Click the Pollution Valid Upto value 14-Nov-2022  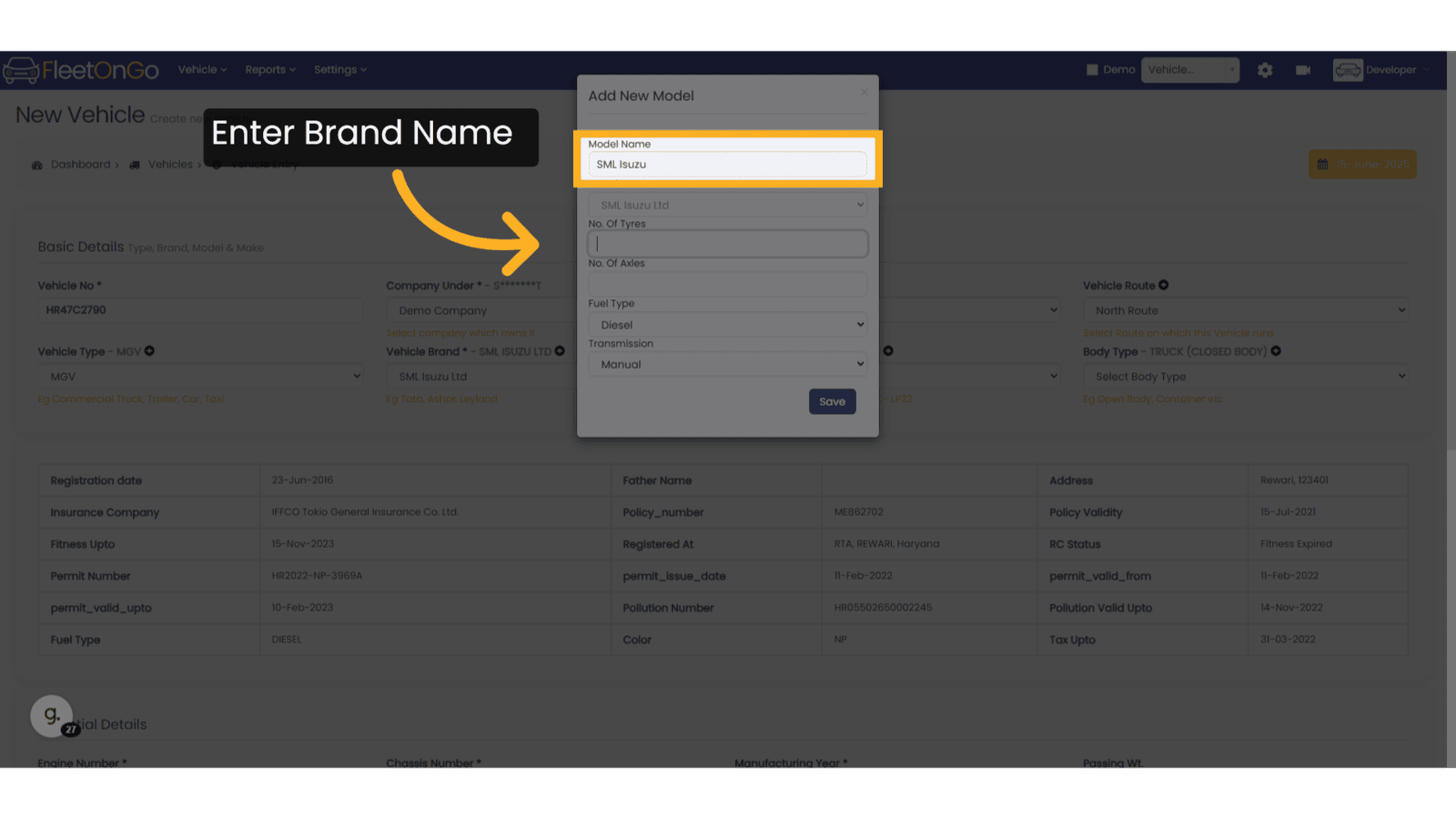[x=1291, y=608]
